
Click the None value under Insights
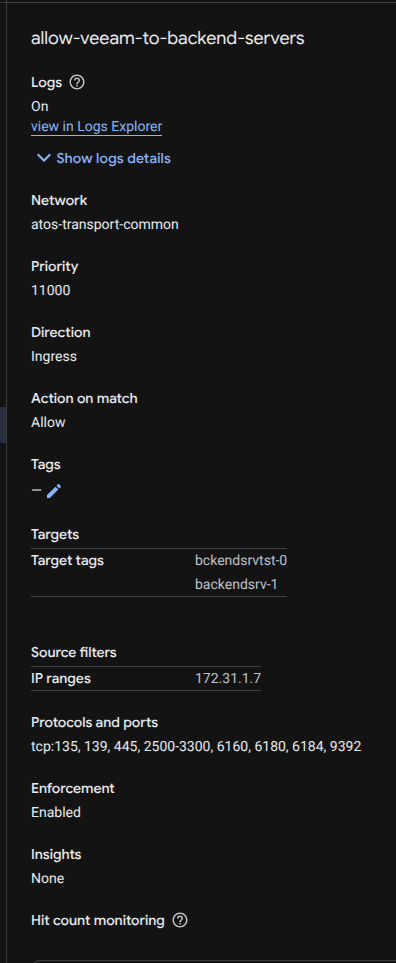[x=48, y=879]
